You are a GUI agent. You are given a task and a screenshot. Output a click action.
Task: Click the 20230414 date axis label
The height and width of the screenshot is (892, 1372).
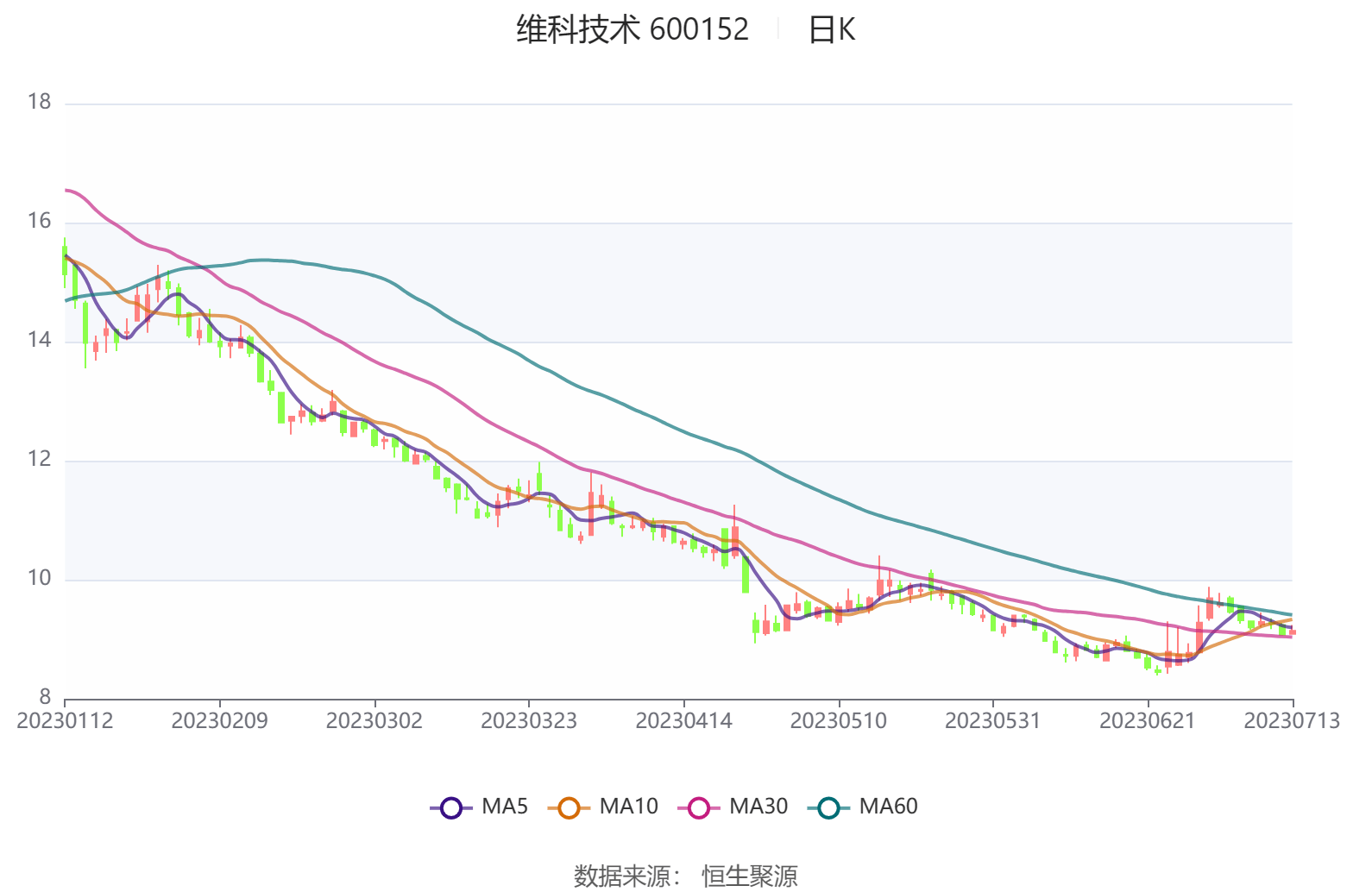pos(683,720)
